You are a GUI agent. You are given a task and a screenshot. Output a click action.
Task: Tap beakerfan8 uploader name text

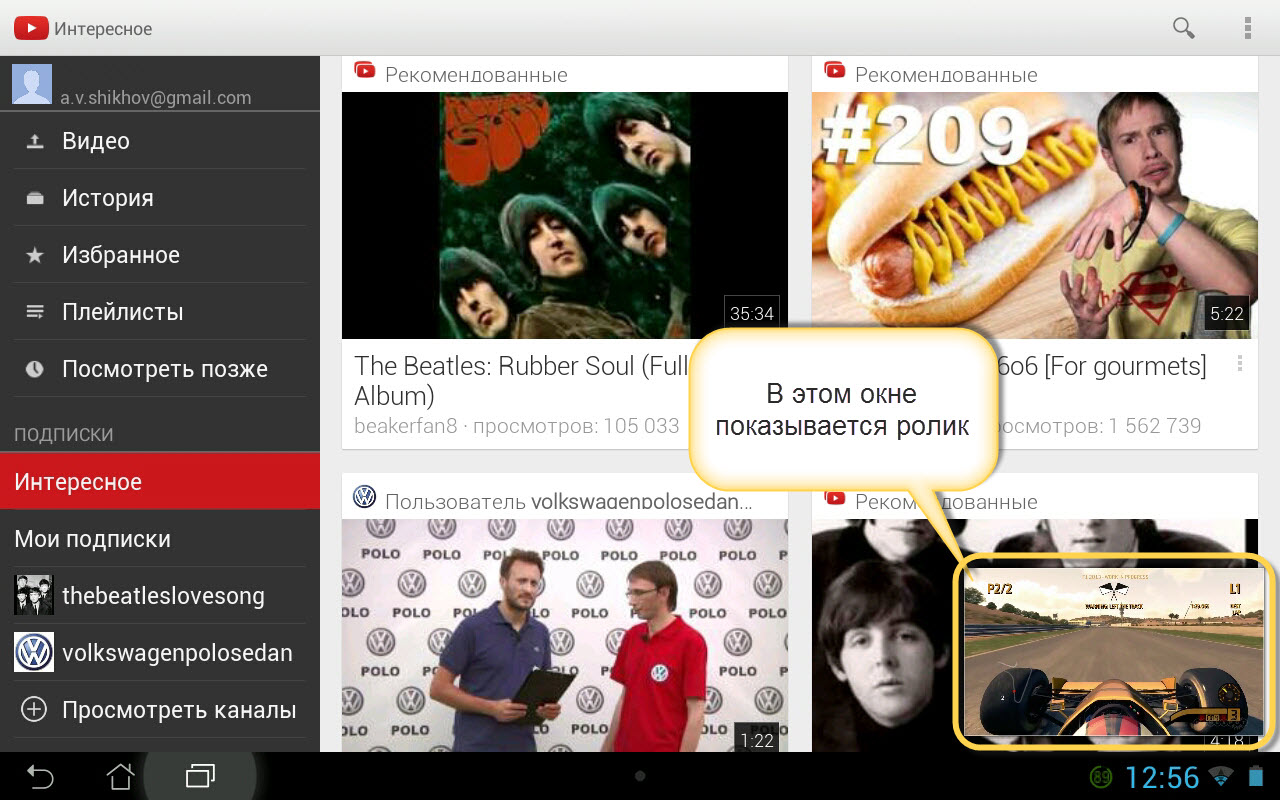pos(405,426)
